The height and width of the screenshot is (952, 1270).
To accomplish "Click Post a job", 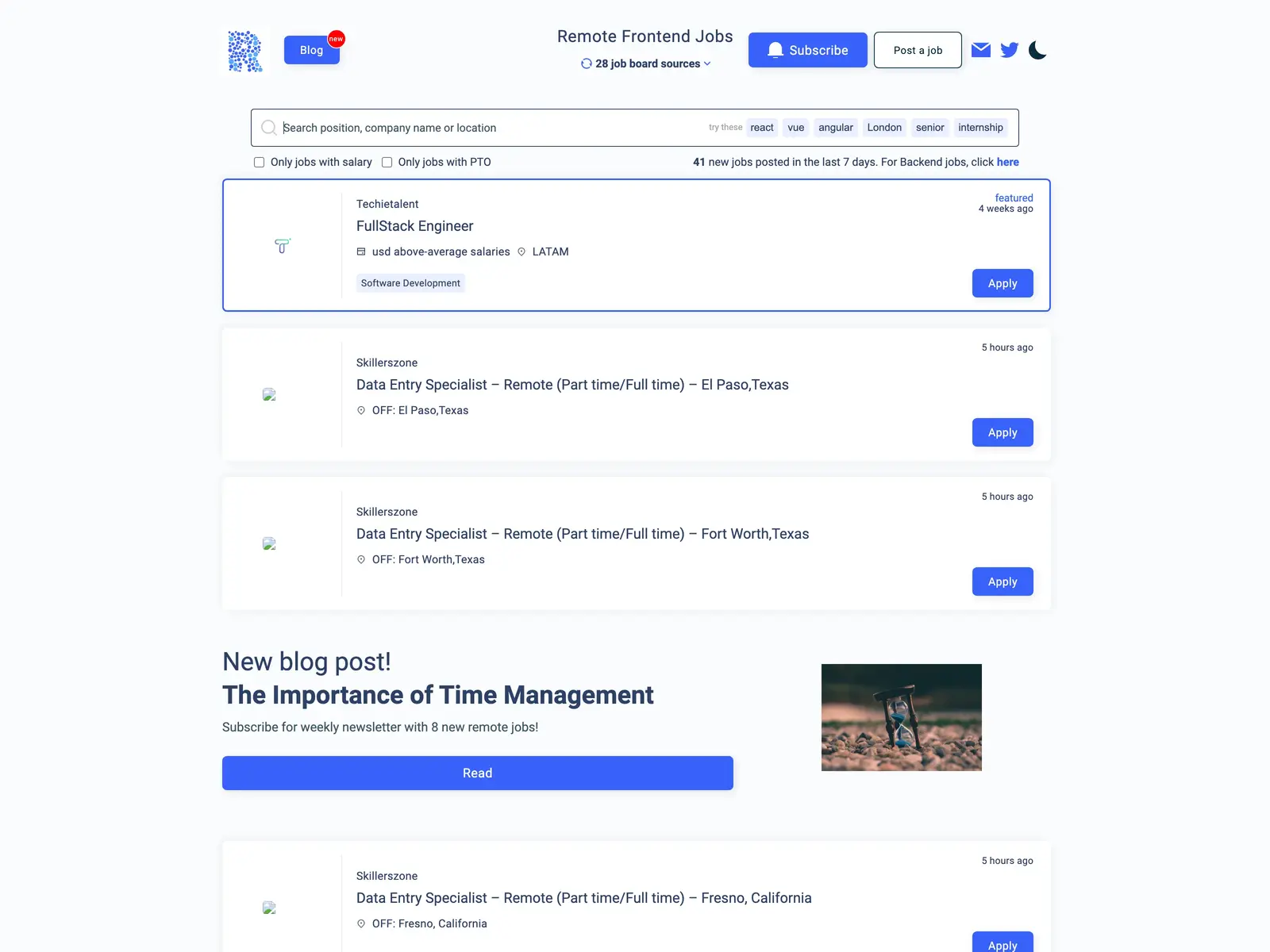I will tap(918, 50).
